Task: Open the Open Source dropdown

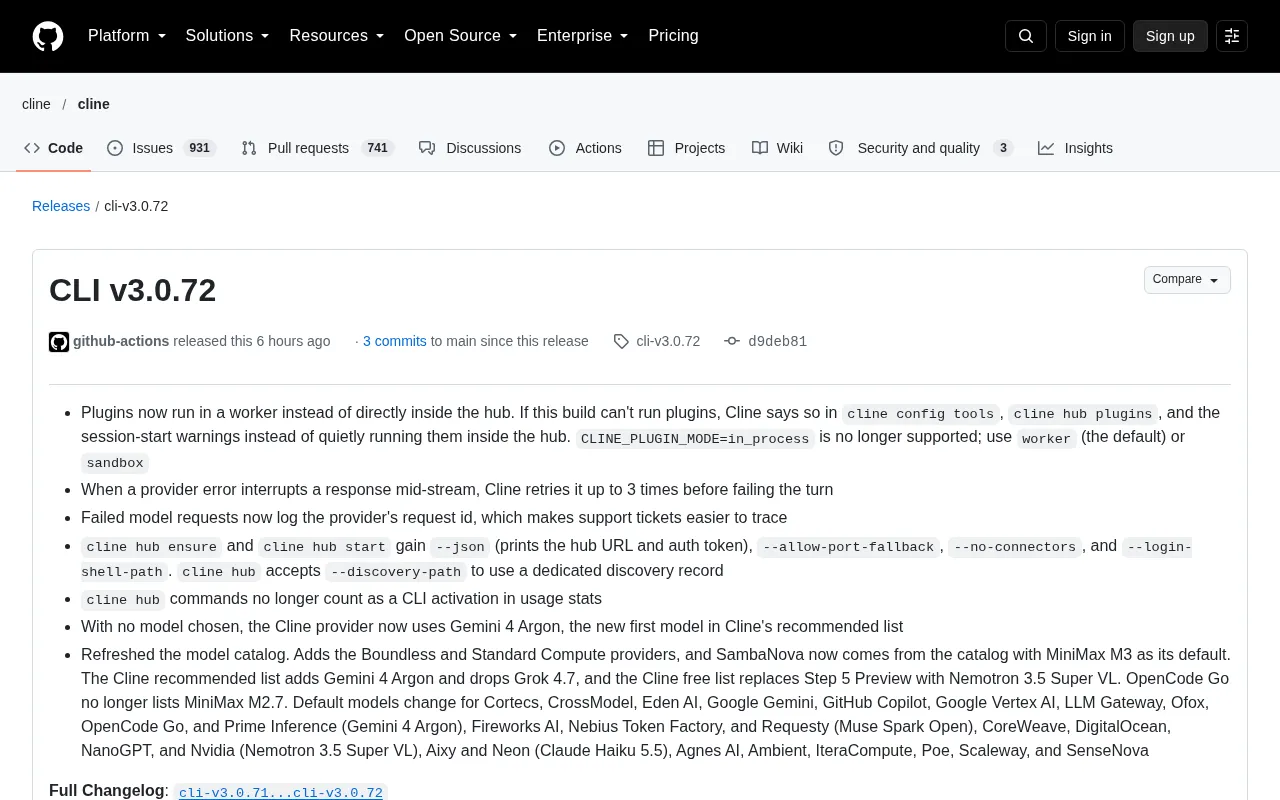Action: coord(461,36)
